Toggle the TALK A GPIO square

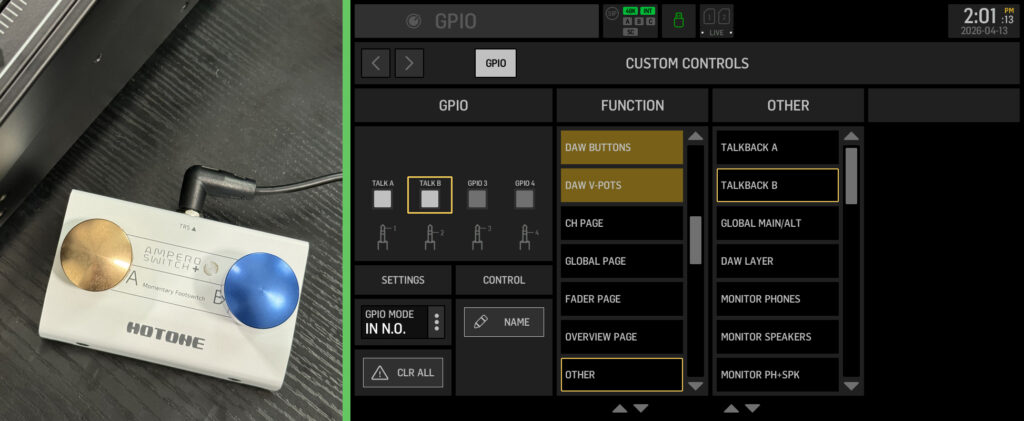point(382,198)
